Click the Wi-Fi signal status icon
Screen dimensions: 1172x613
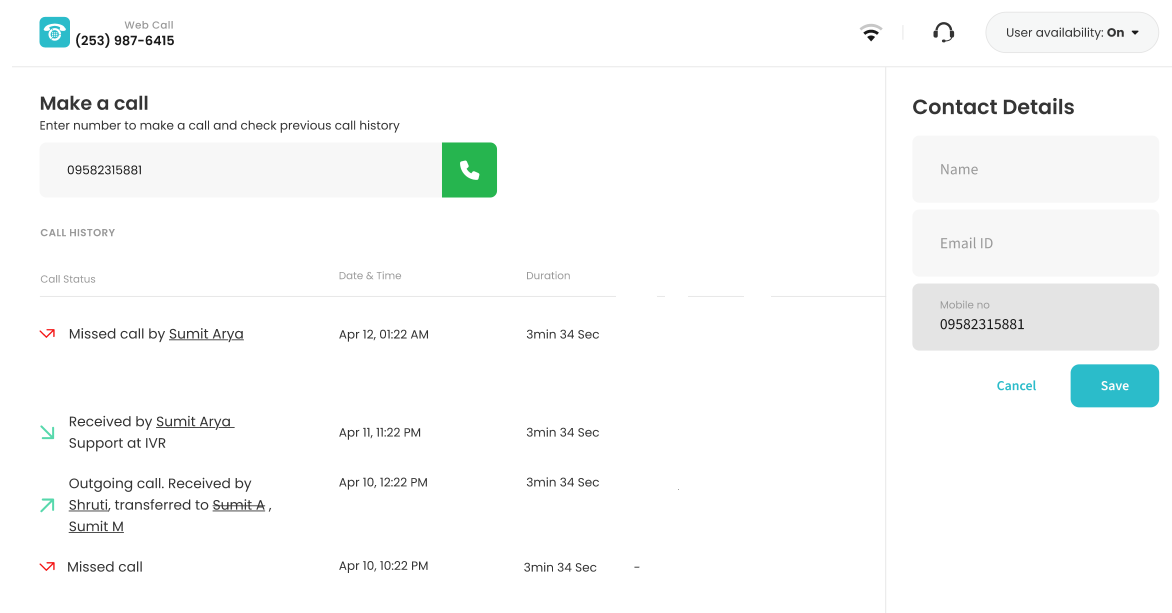[871, 33]
